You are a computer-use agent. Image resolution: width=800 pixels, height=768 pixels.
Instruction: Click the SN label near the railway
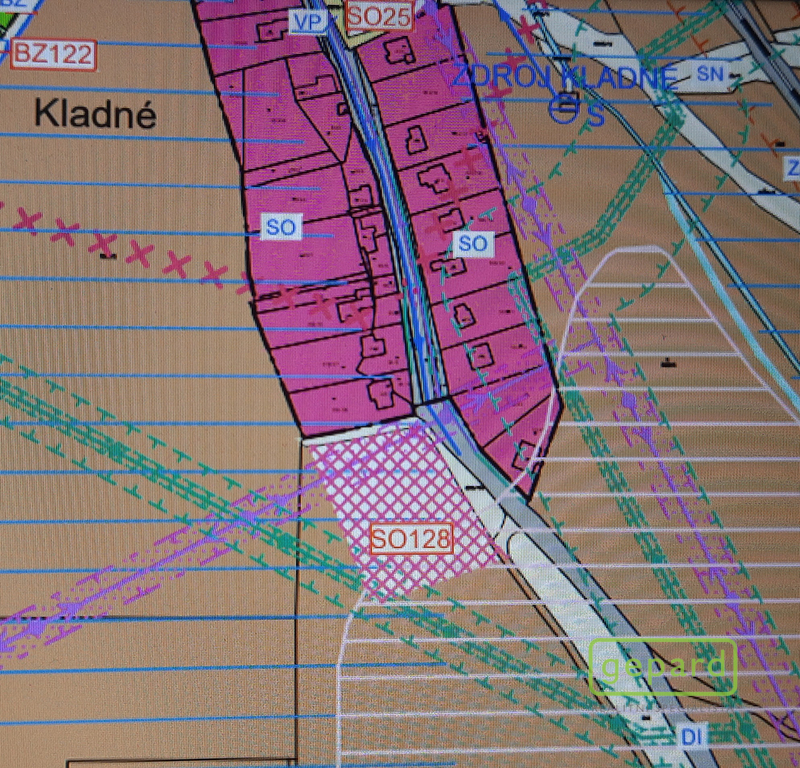point(710,73)
